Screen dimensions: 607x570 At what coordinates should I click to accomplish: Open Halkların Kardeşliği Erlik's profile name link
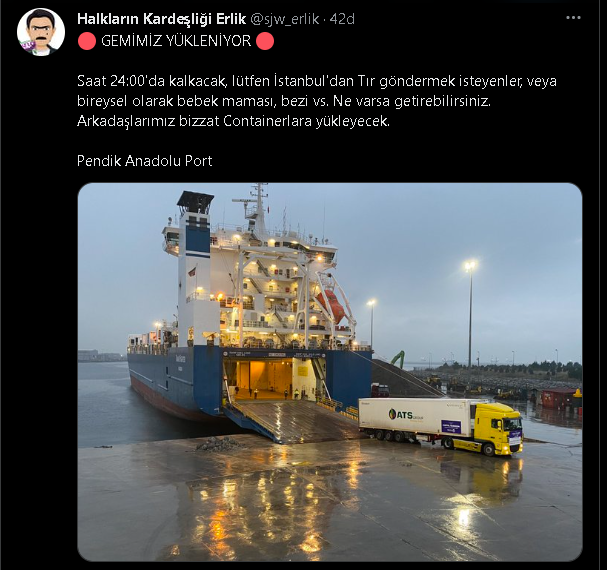click(161, 19)
